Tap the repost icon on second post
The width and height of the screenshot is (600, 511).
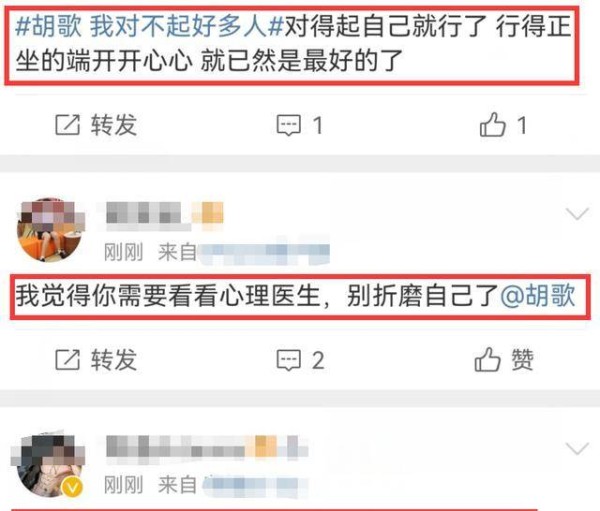[x=67, y=359]
